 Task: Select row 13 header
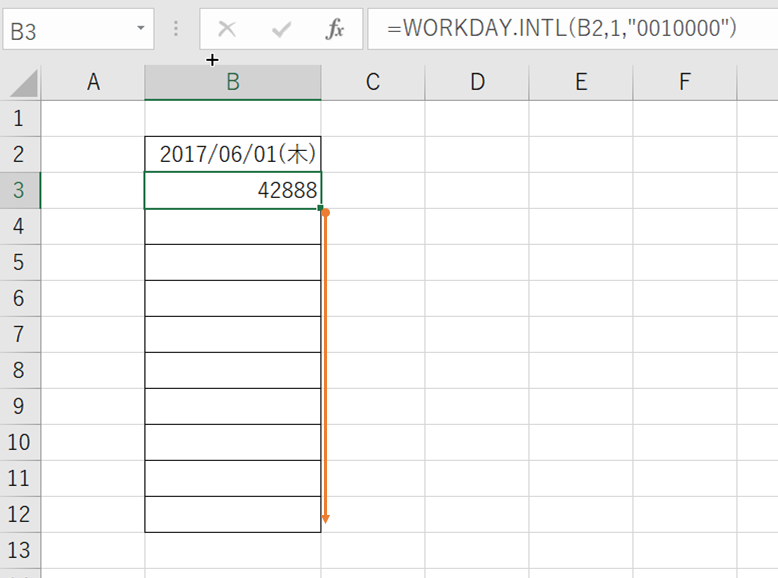[20, 550]
